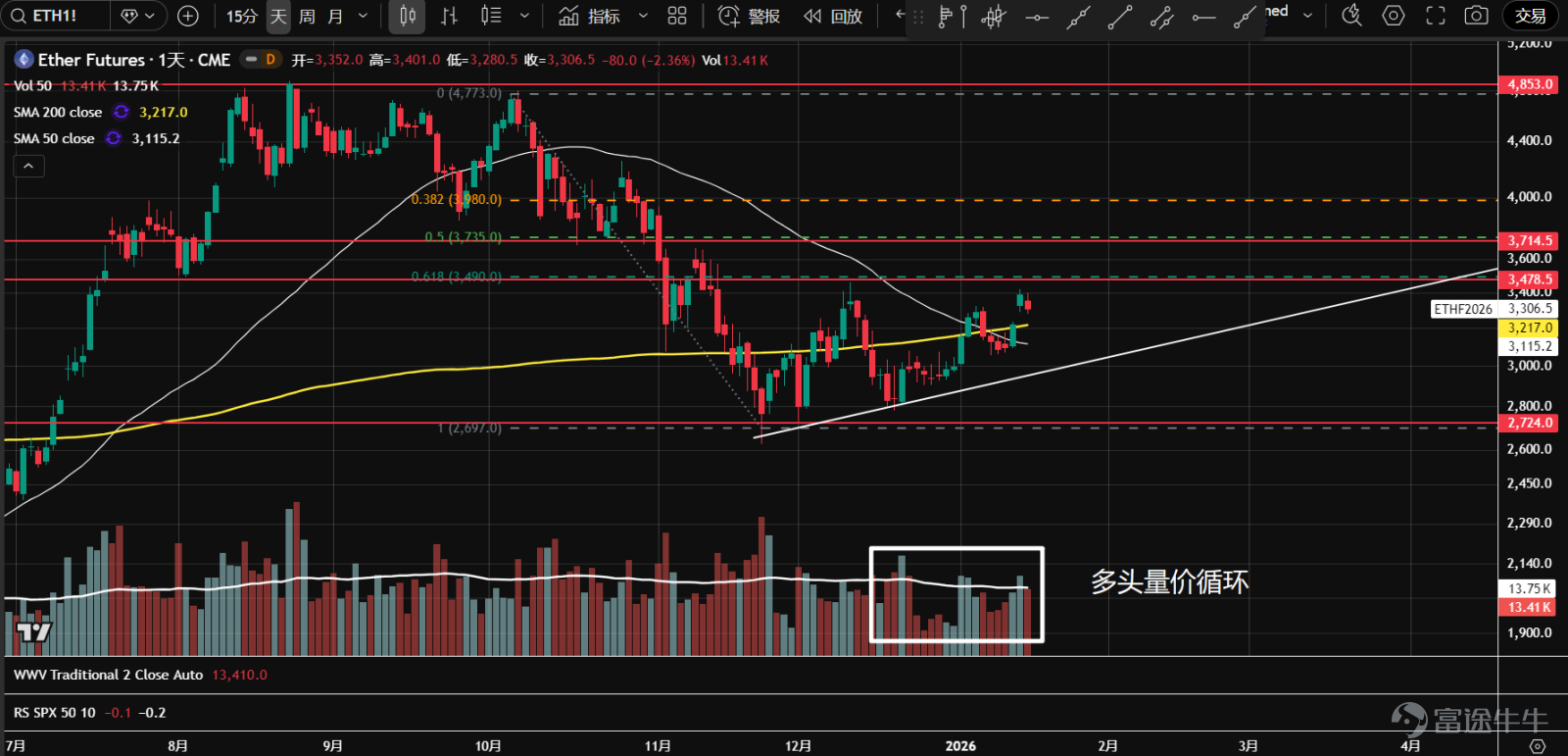Select the crossed-out candlestick tool icon
Image resolution: width=1568 pixels, height=756 pixels.
click(x=994, y=17)
